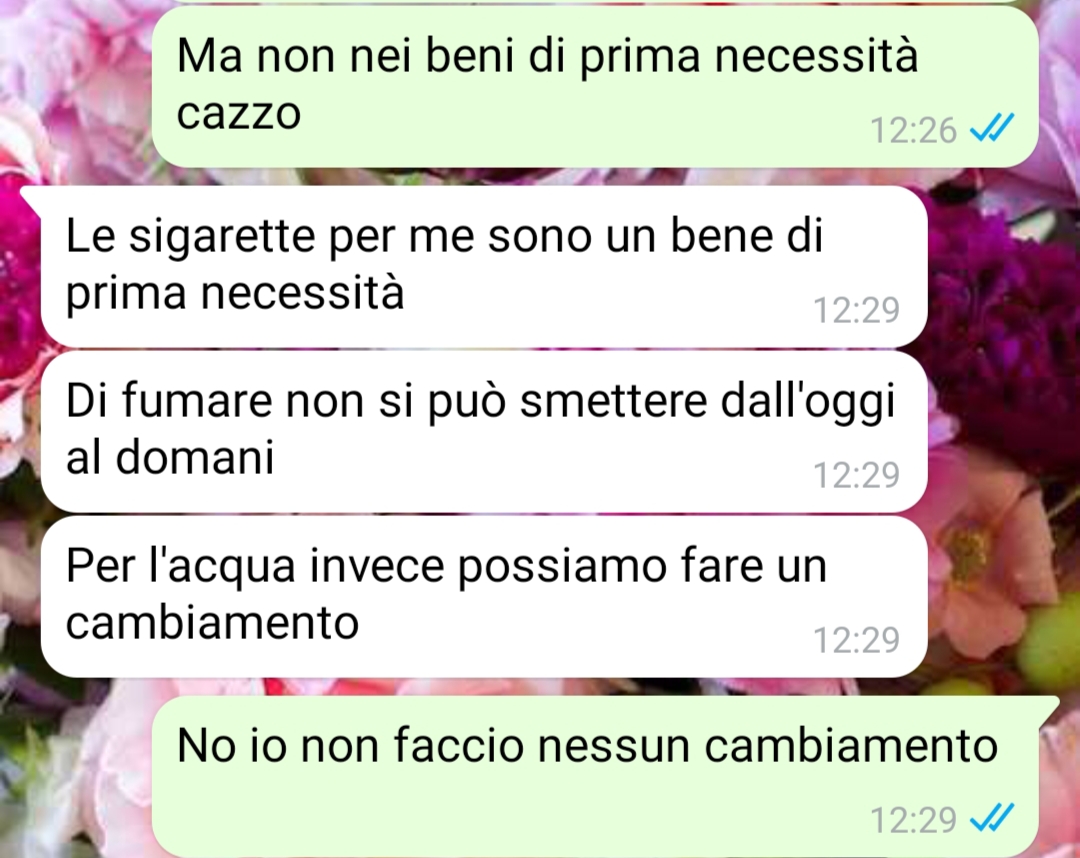
Task: Click the words 'al domani' in the white bubble
Action: [170, 457]
